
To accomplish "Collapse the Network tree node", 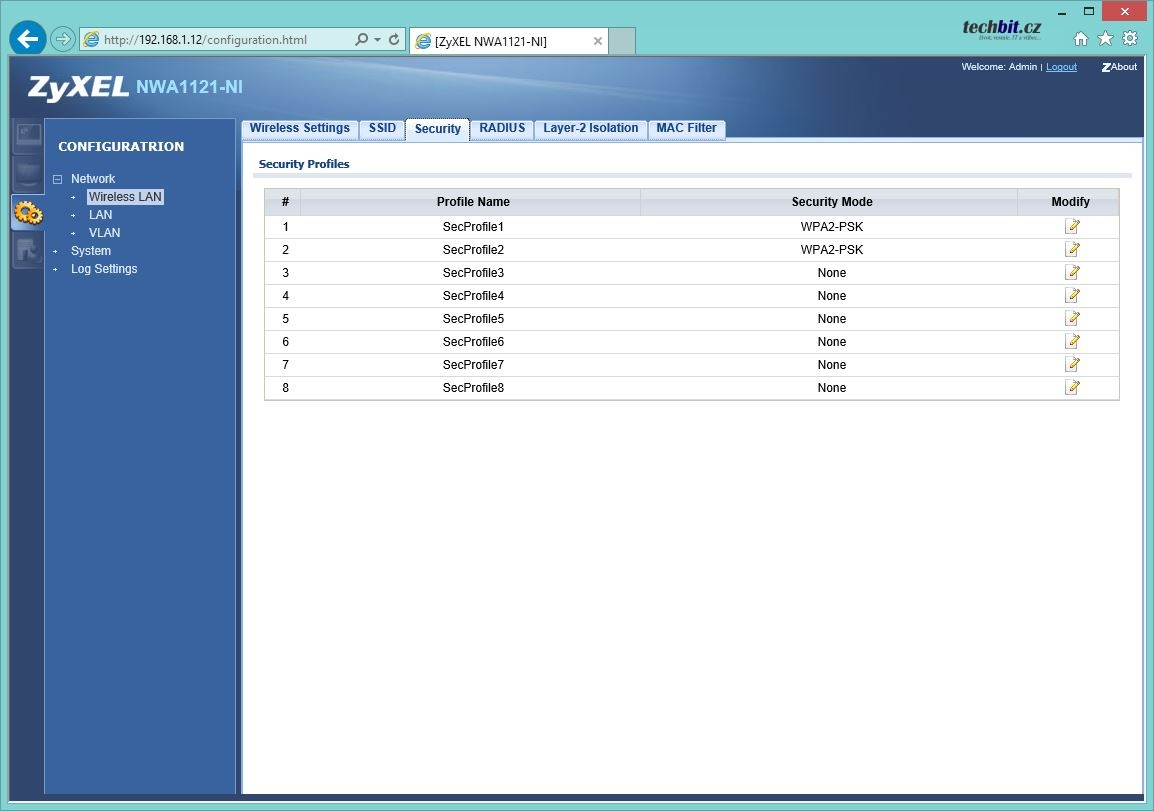I will [57, 179].
